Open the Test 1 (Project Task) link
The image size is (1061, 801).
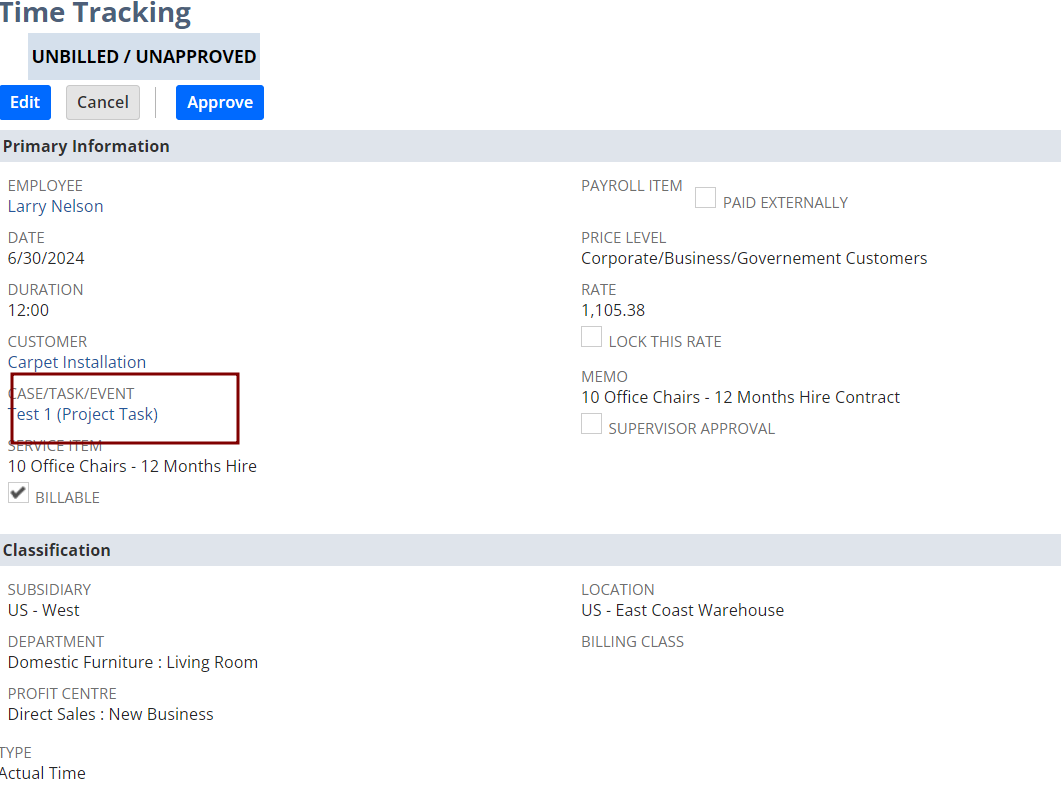tap(83, 414)
